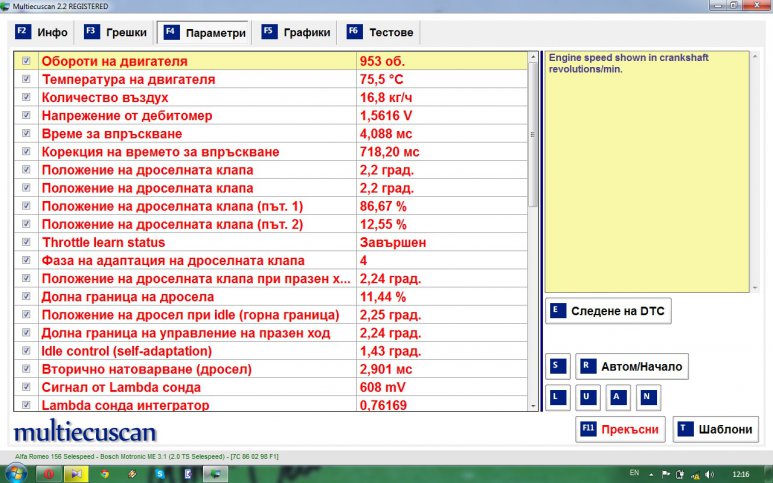Click the N shortcut button

pyautogui.click(x=649, y=397)
